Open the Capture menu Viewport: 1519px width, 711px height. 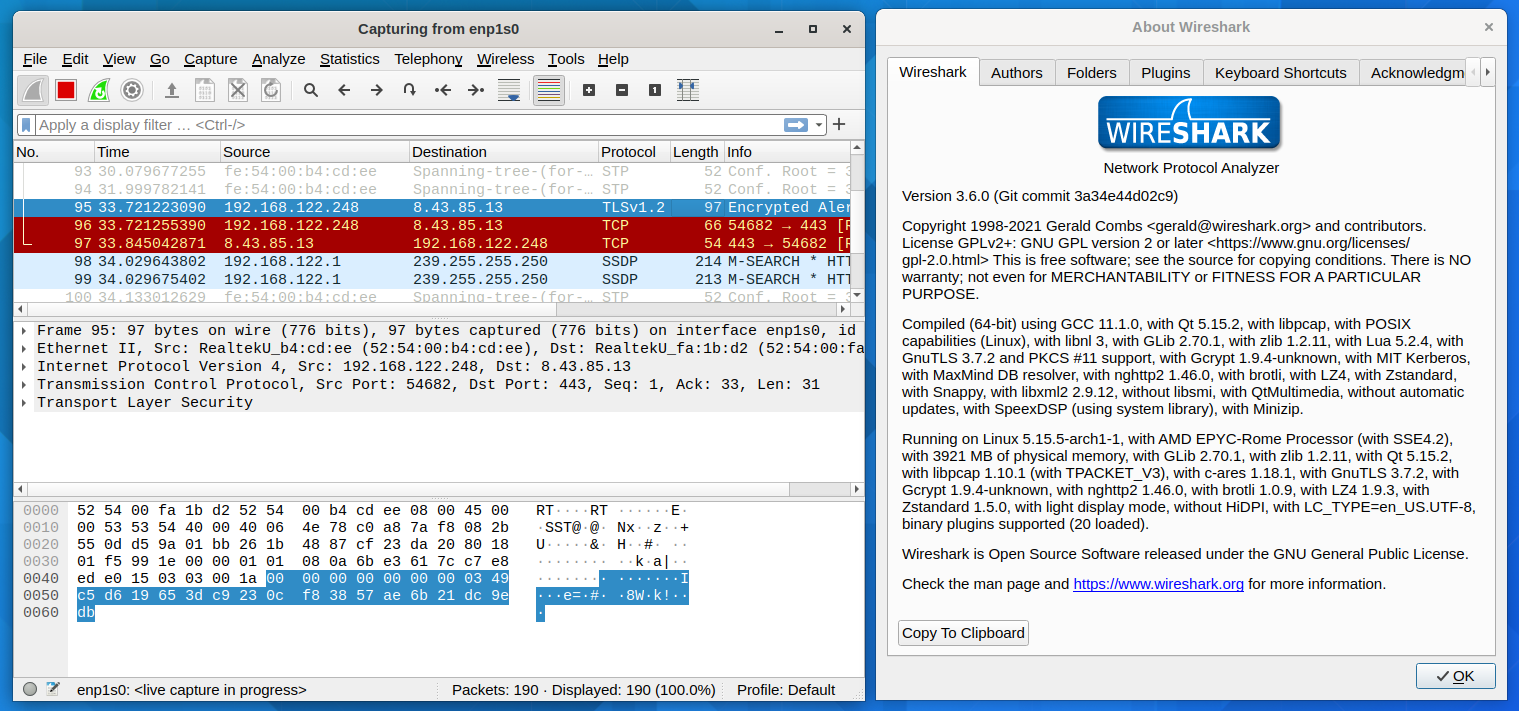click(x=211, y=59)
